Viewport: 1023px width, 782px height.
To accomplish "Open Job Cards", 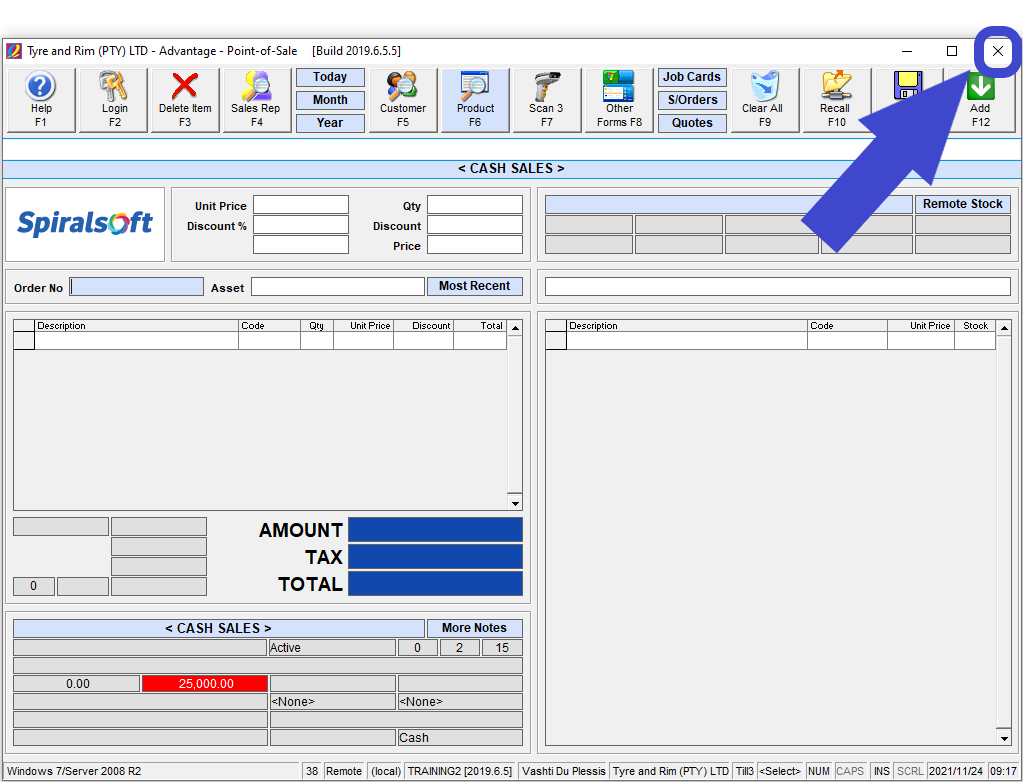I will coord(692,77).
